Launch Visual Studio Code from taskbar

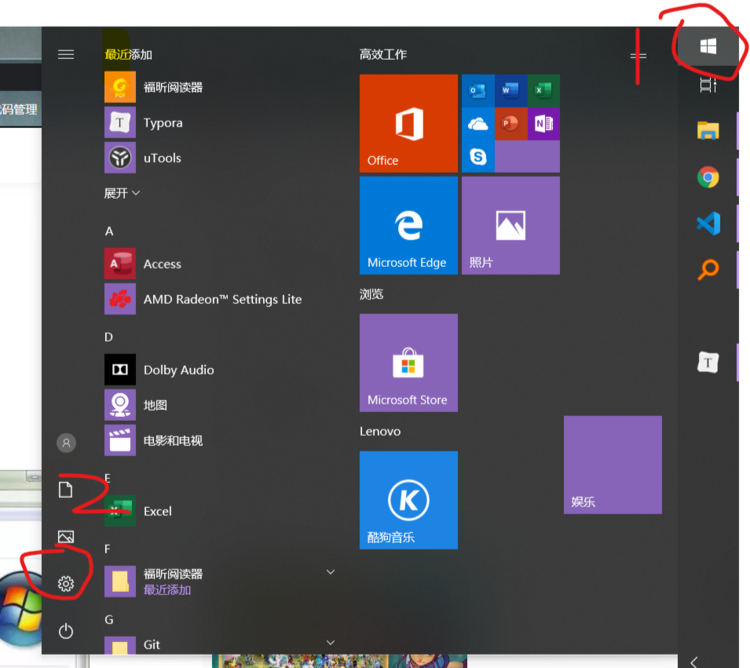[x=708, y=223]
